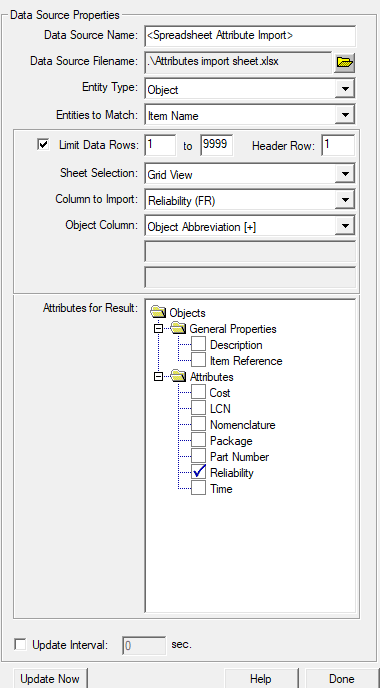This screenshot has height=688, width=380.
Task: Check the Cost attribute box
Action: 199,392
